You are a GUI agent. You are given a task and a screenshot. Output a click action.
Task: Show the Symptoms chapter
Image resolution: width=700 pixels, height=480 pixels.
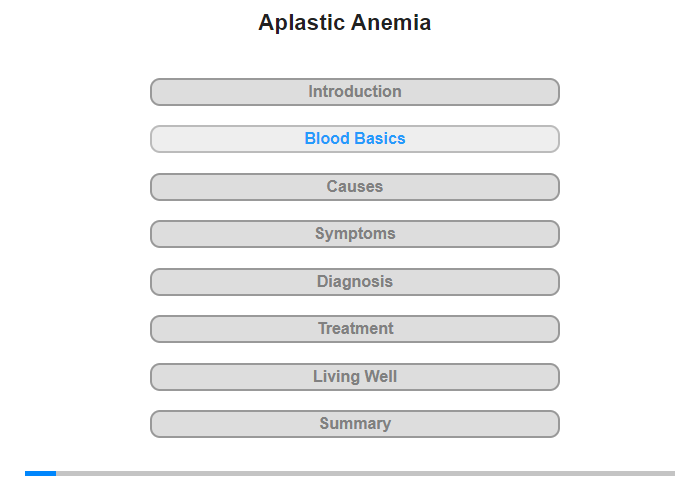tap(354, 234)
